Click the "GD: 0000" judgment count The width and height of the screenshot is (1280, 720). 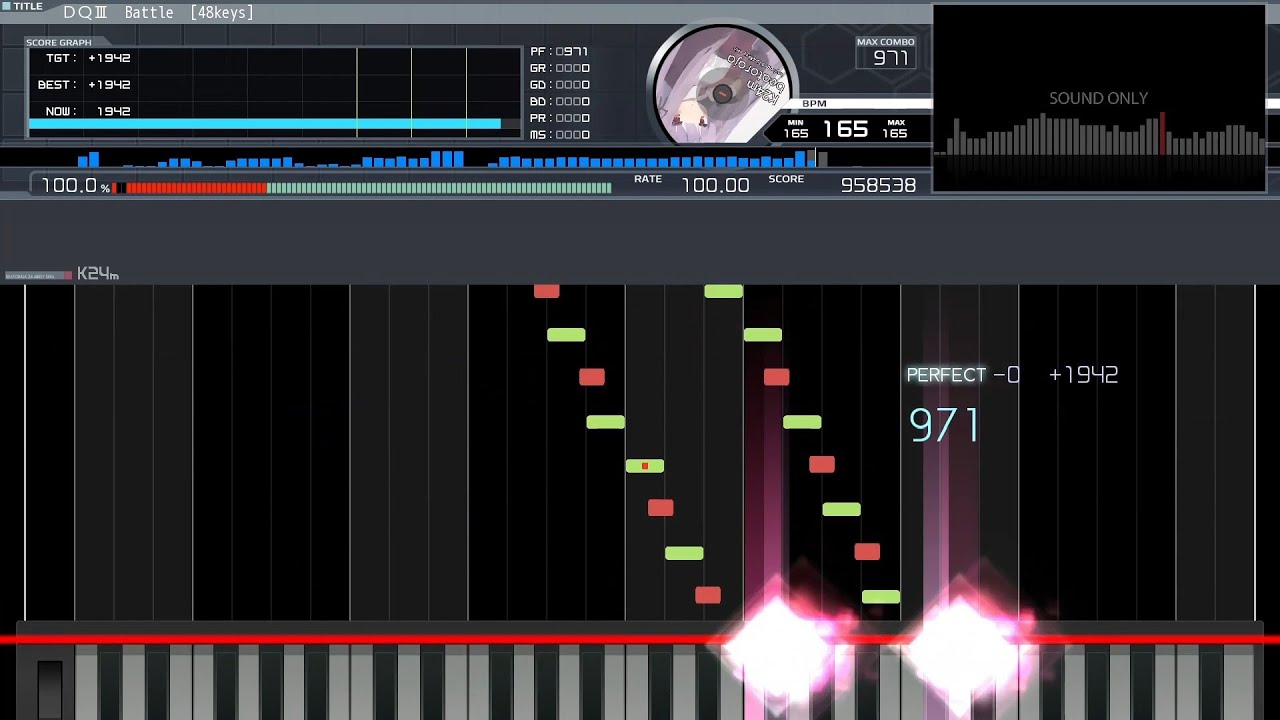pos(559,85)
